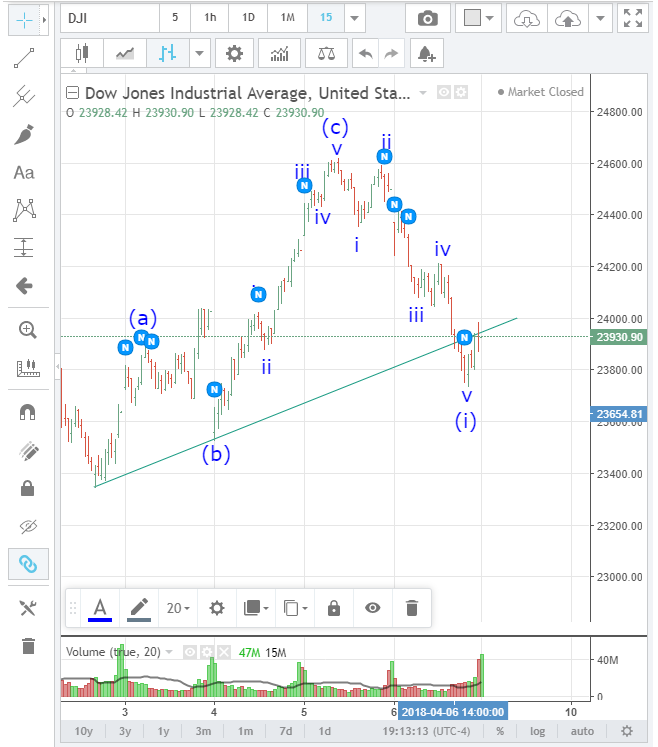Image resolution: width=658 pixels, height=747 pixels.
Task: Open the show object tree tool
Action: (x=28, y=608)
